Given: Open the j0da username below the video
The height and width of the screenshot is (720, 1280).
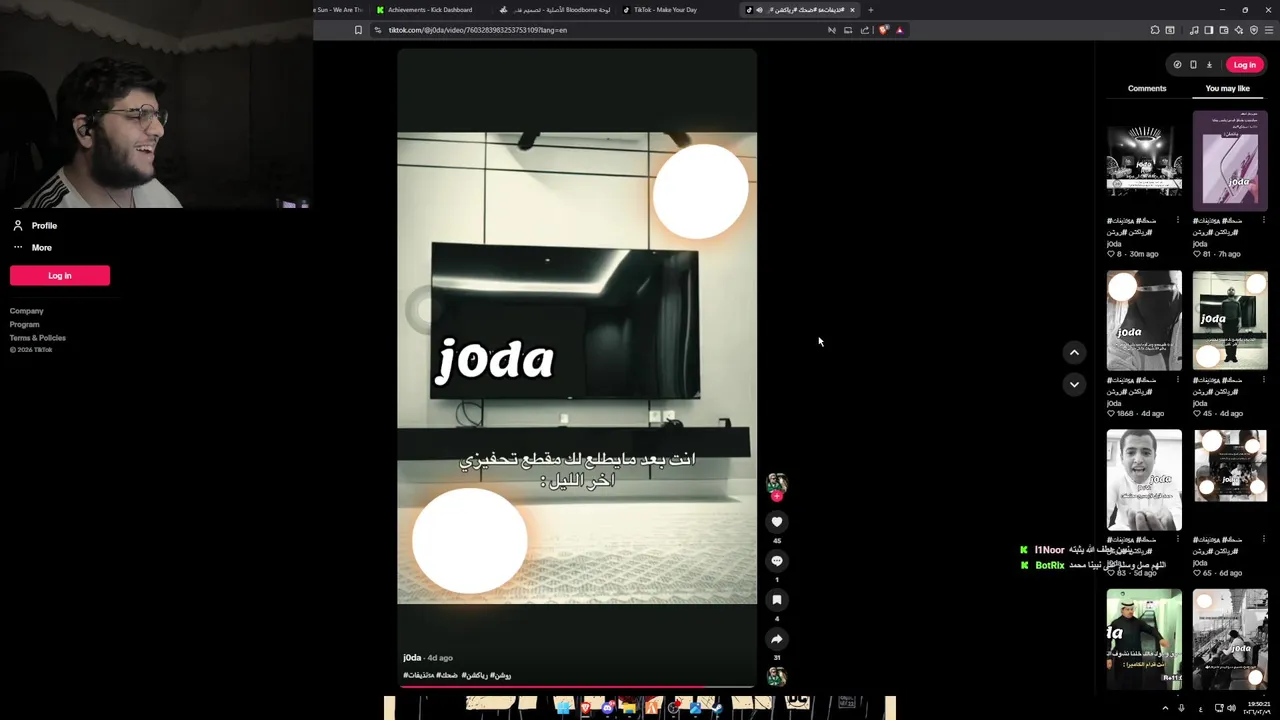Looking at the screenshot, I should tap(412, 658).
